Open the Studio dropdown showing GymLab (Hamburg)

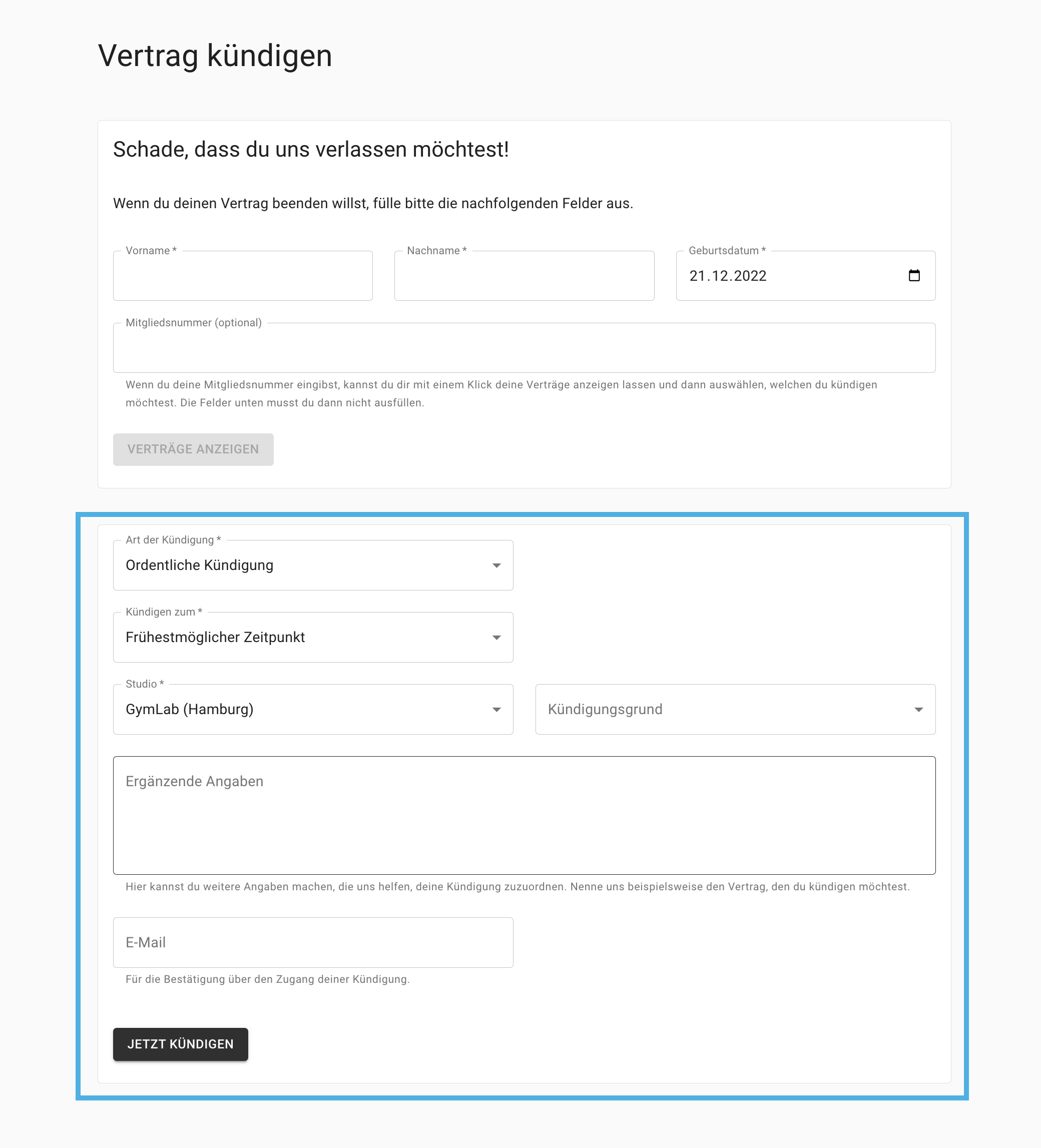(313, 710)
